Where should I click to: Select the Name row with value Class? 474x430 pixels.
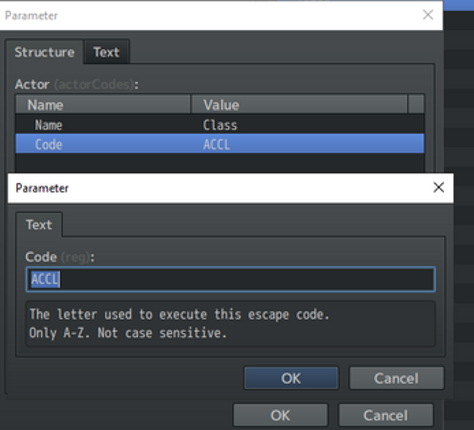(220, 125)
